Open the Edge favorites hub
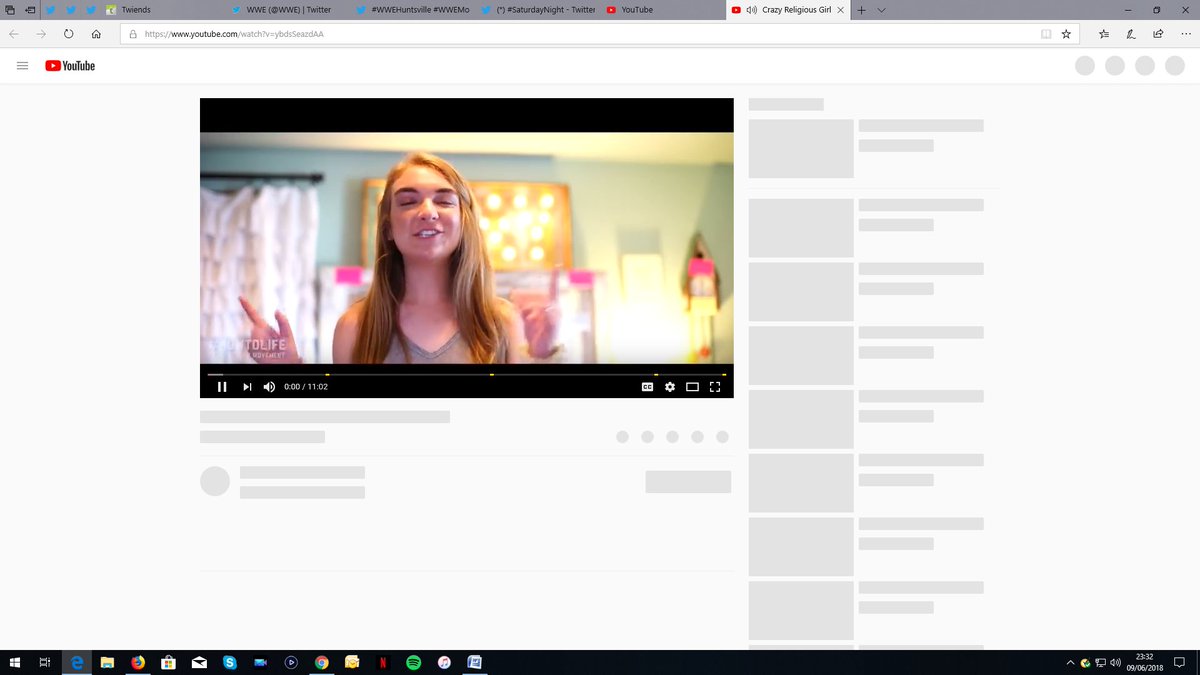 [1104, 33]
